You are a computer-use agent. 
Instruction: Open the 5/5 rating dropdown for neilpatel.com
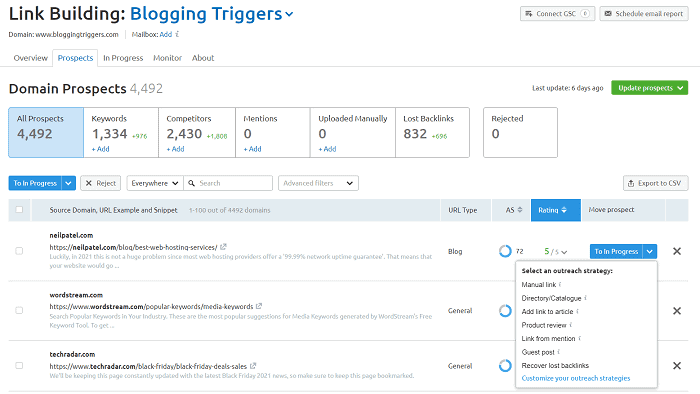[x=556, y=252]
